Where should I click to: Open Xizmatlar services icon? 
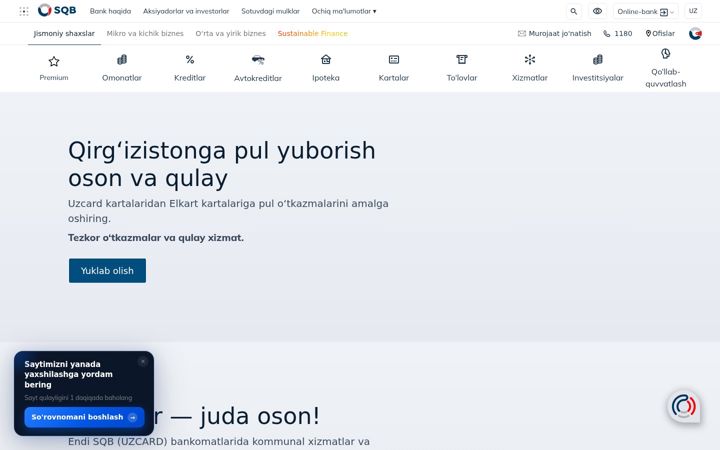click(530, 59)
